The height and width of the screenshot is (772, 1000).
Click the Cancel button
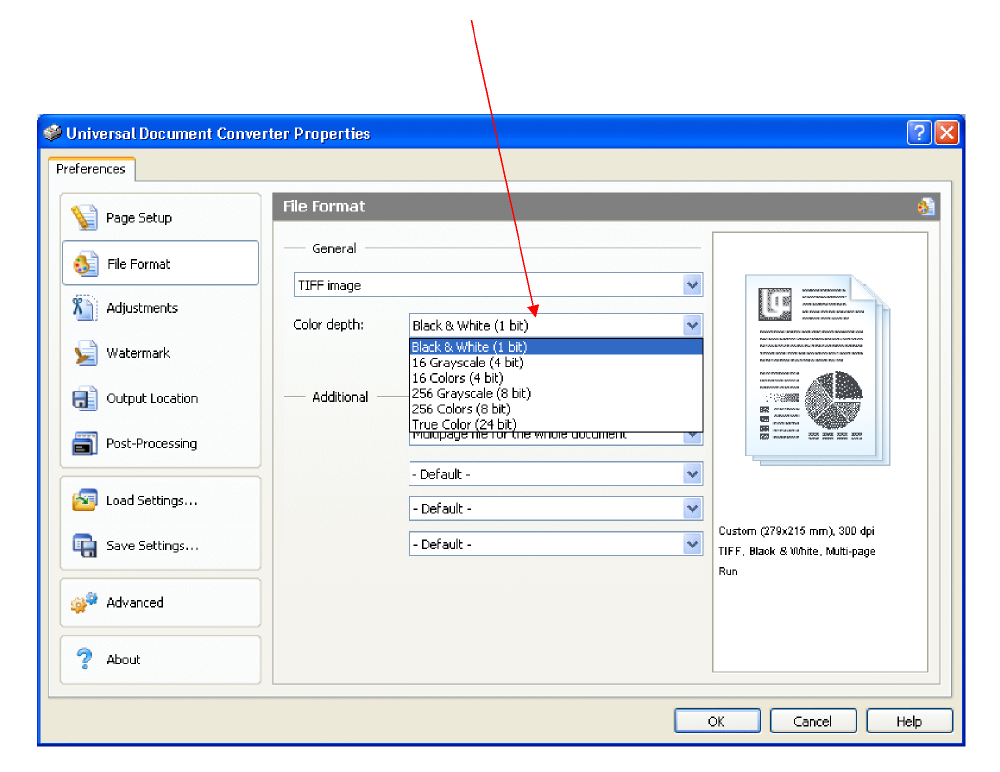(x=812, y=721)
